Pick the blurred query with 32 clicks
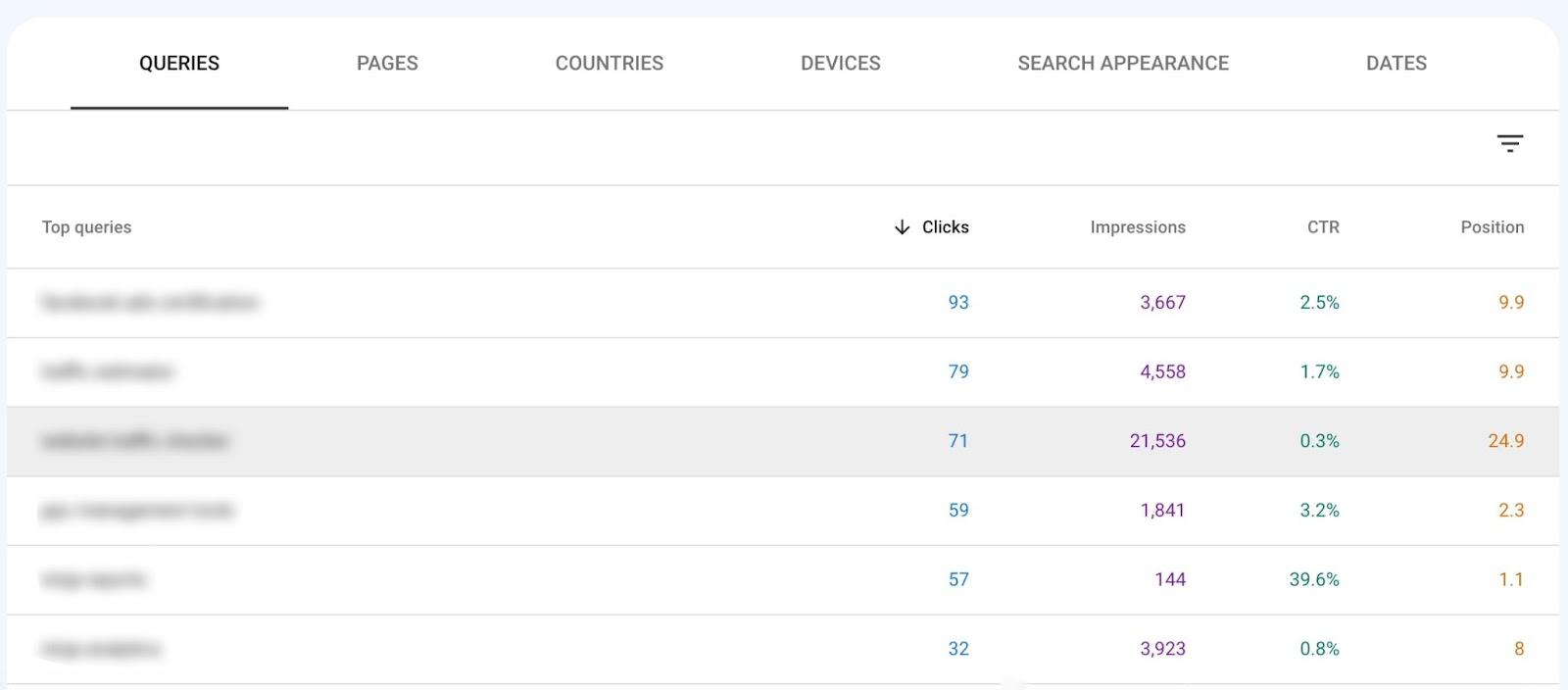Image resolution: width=1568 pixels, height=690 pixels. [101, 649]
